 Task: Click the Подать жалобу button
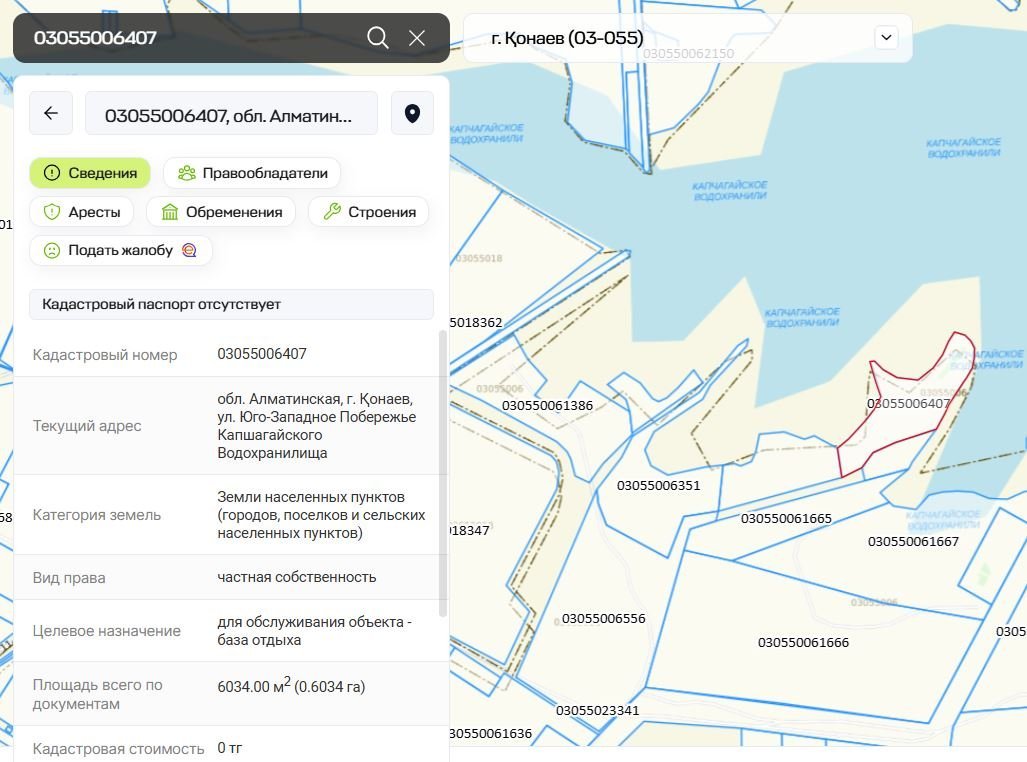pyautogui.click(x=120, y=250)
